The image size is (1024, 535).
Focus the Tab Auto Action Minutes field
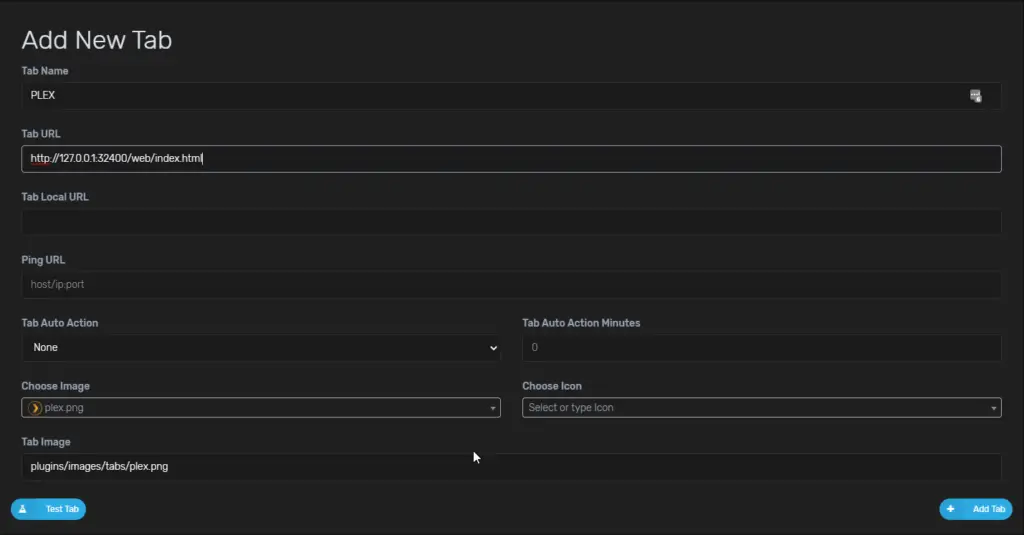[x=761, y=348]
